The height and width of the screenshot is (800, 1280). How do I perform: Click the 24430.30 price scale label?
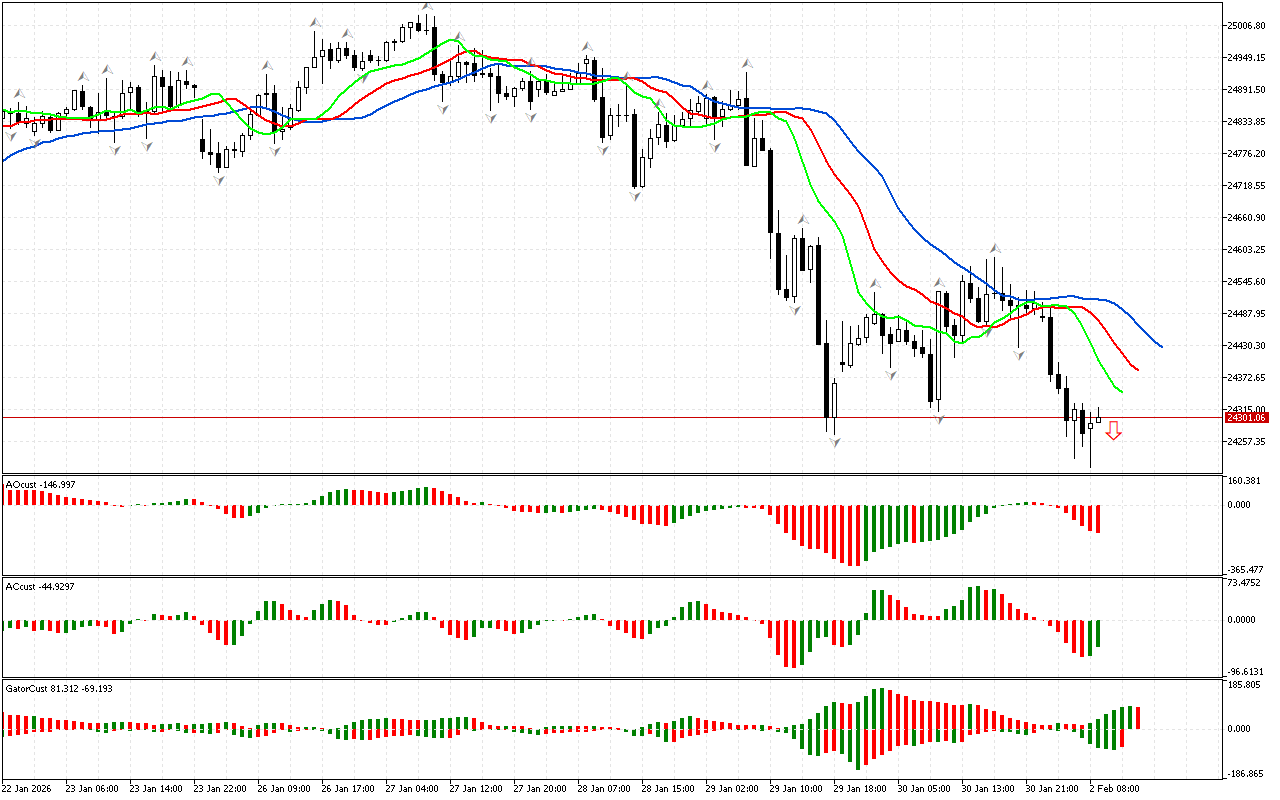click(1247, 346)
